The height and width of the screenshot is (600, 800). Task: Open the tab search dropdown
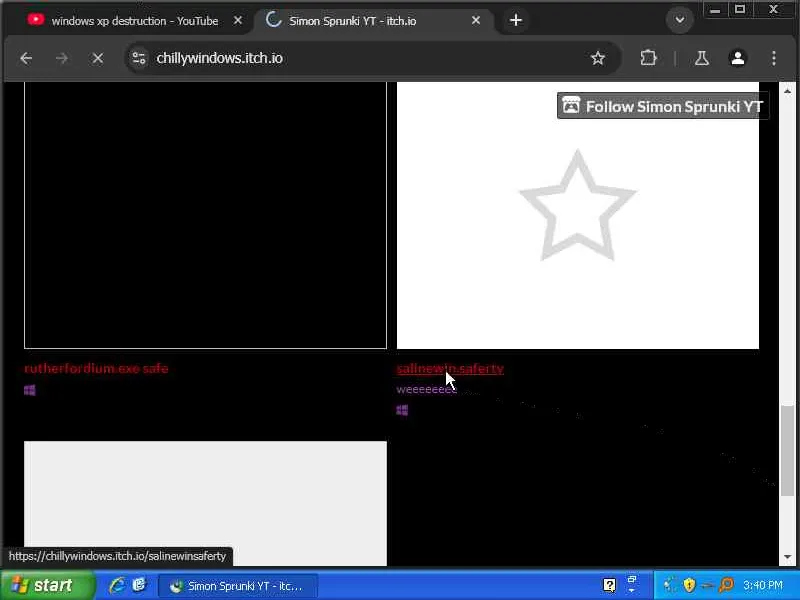click(x=680, y=20)
